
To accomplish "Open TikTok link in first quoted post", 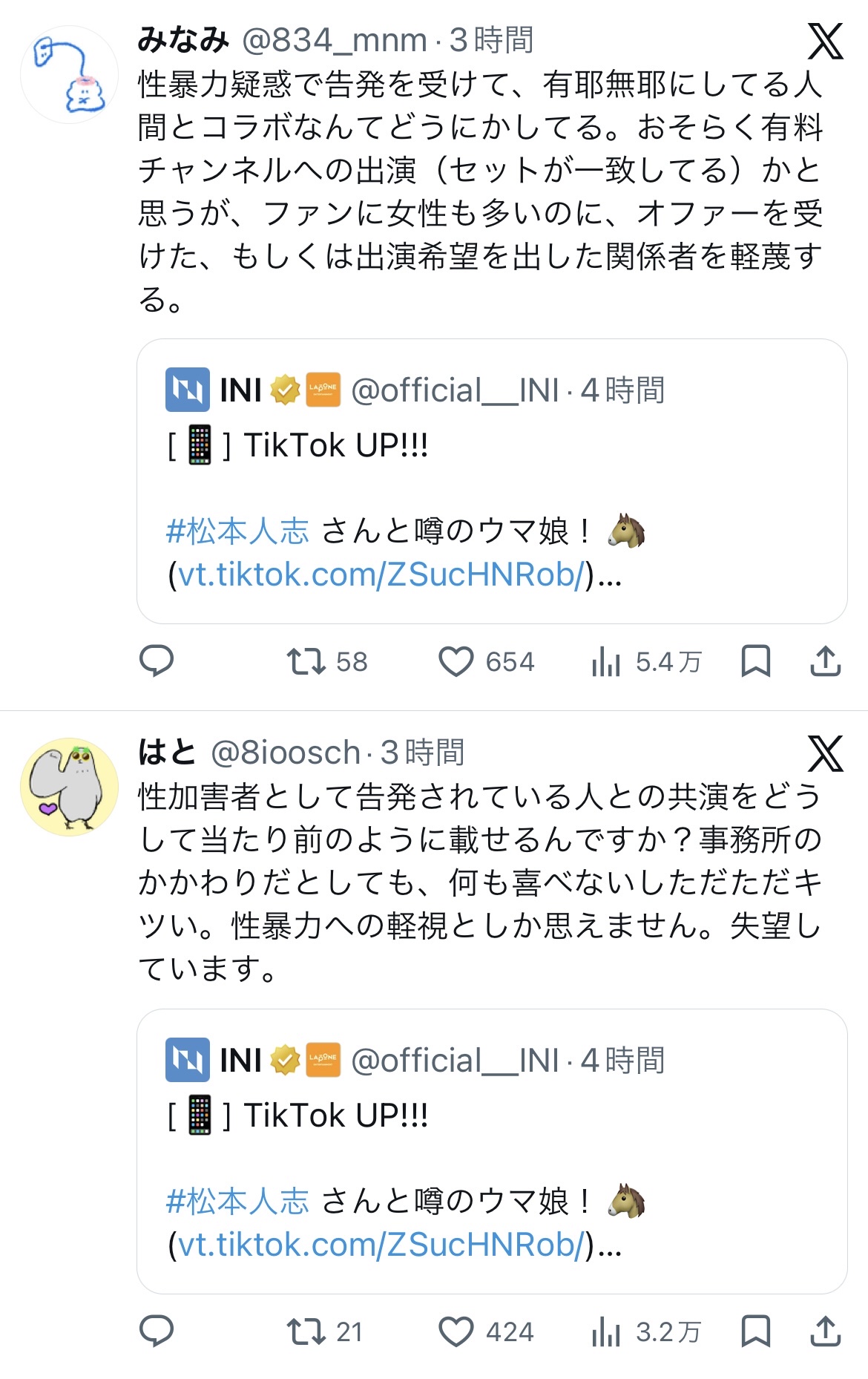I will pos(381,574).
